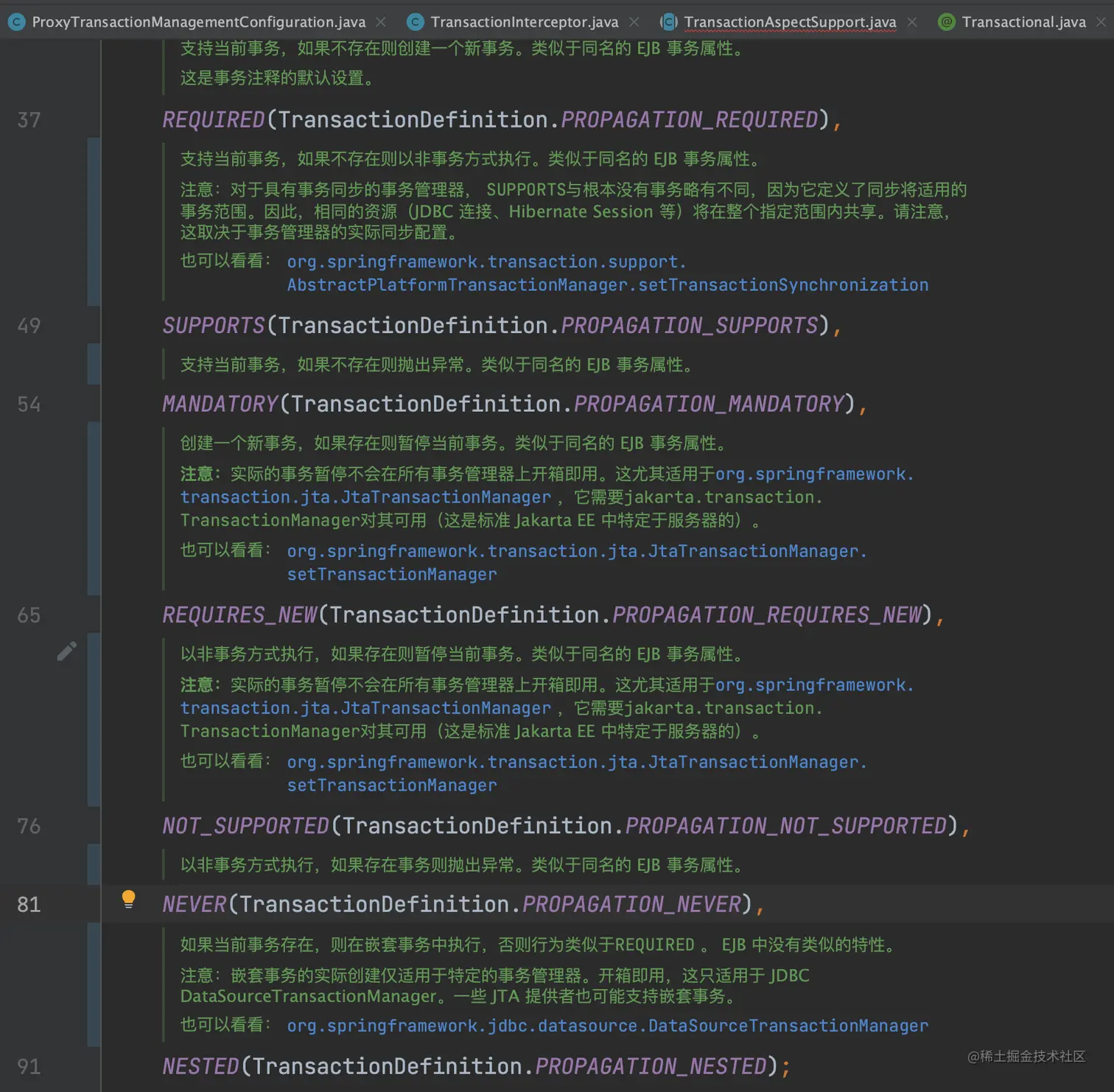Click line number 49 in the gutter
Viewport: 1114px width, 1092px height.
(x=29, y=326)
